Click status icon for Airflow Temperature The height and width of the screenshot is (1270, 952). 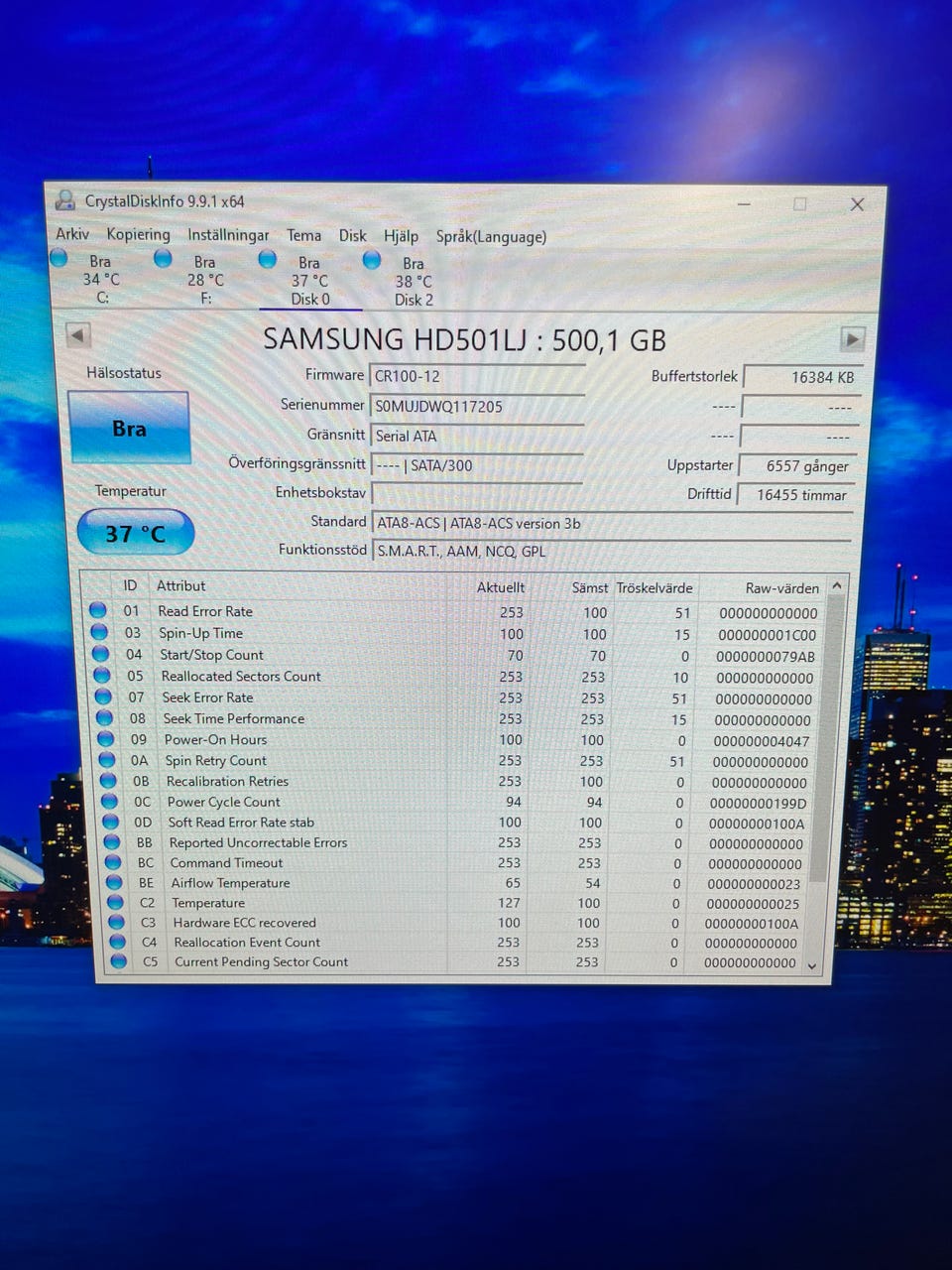pyautogui.click(x=114, y=882)
